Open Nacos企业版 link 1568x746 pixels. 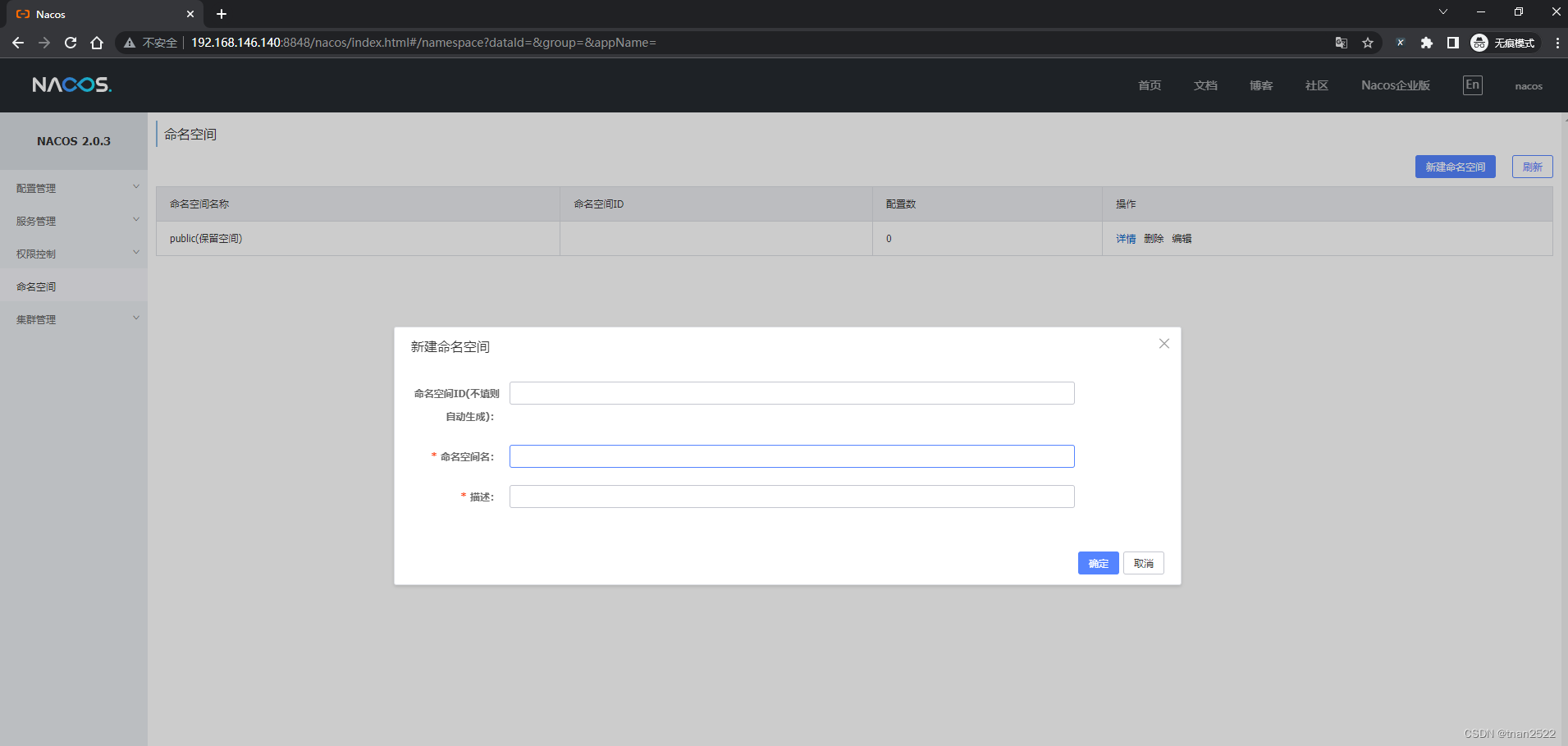1396,85
